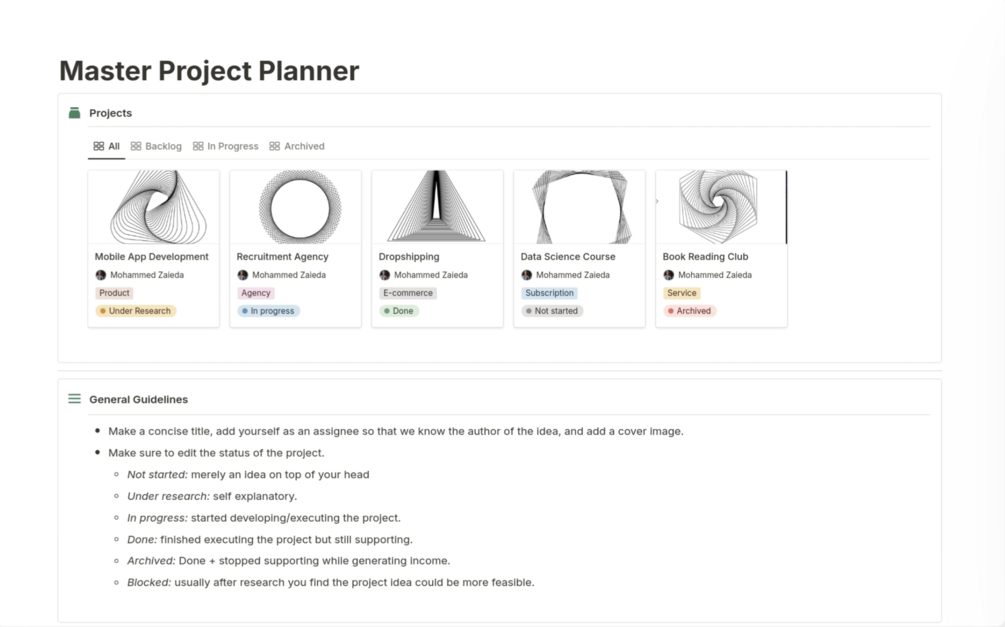Switch to the Backlog view
The image size is (1005, 627).
(x=163, y=146)
